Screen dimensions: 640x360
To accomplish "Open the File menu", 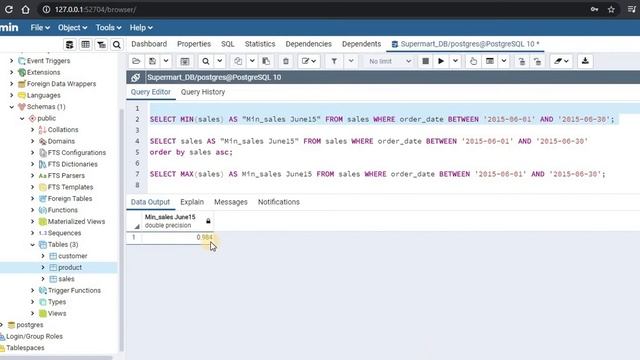I will [40, 28].
